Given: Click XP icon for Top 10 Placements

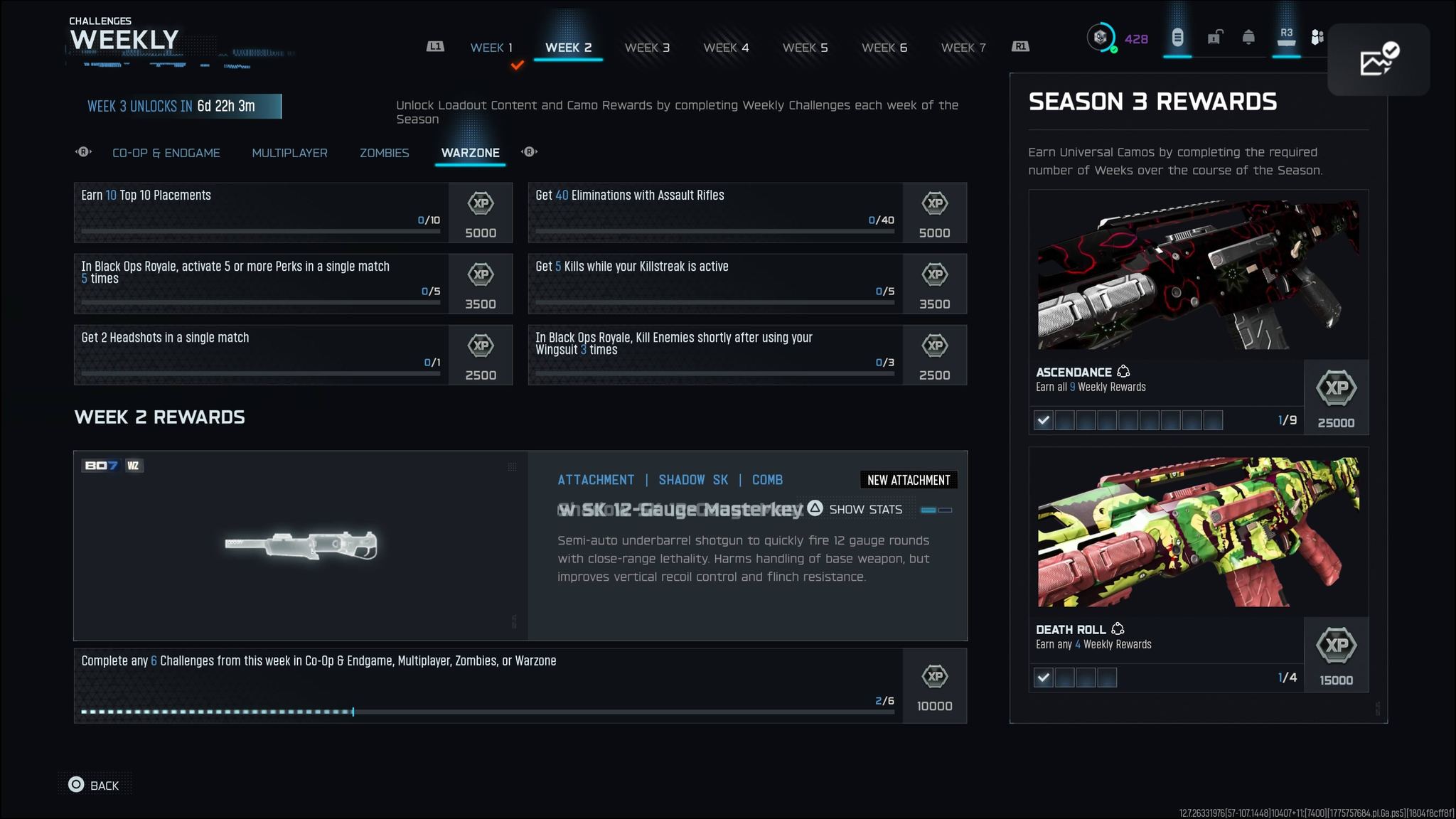Looking at the screenshot, I should tap(481, 203).
